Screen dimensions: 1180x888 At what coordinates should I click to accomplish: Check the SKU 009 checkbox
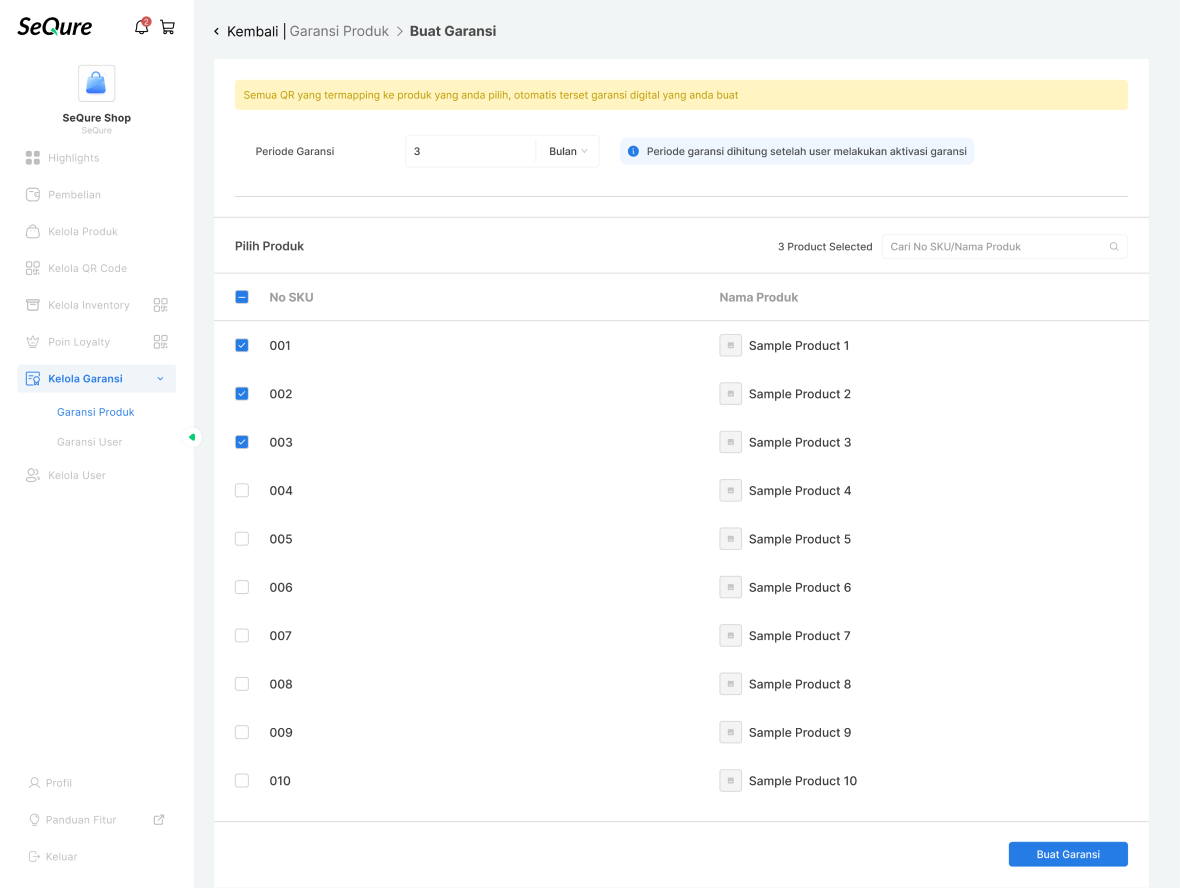(242, 732)
